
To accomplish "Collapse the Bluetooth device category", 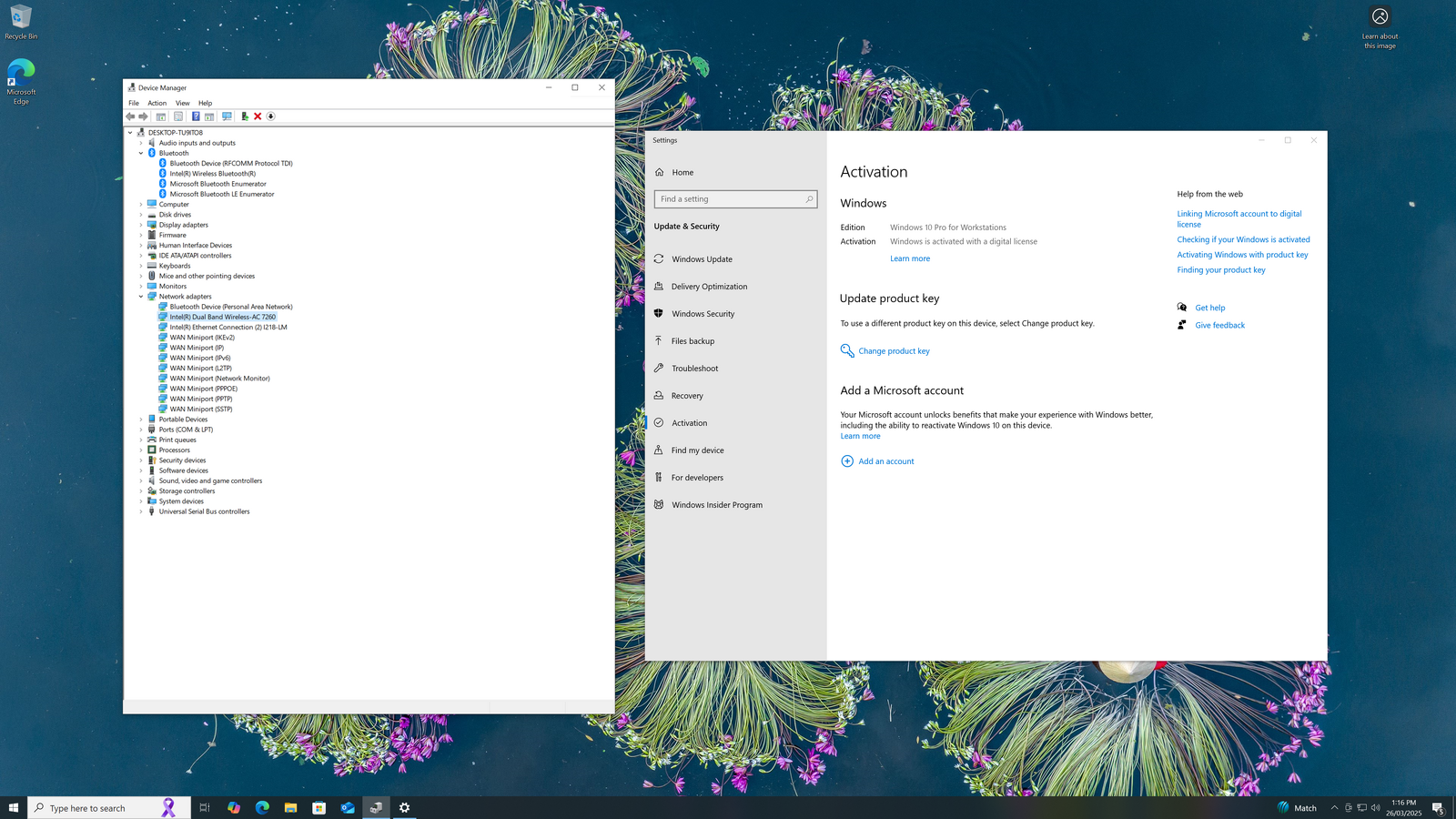I will 141,153.
